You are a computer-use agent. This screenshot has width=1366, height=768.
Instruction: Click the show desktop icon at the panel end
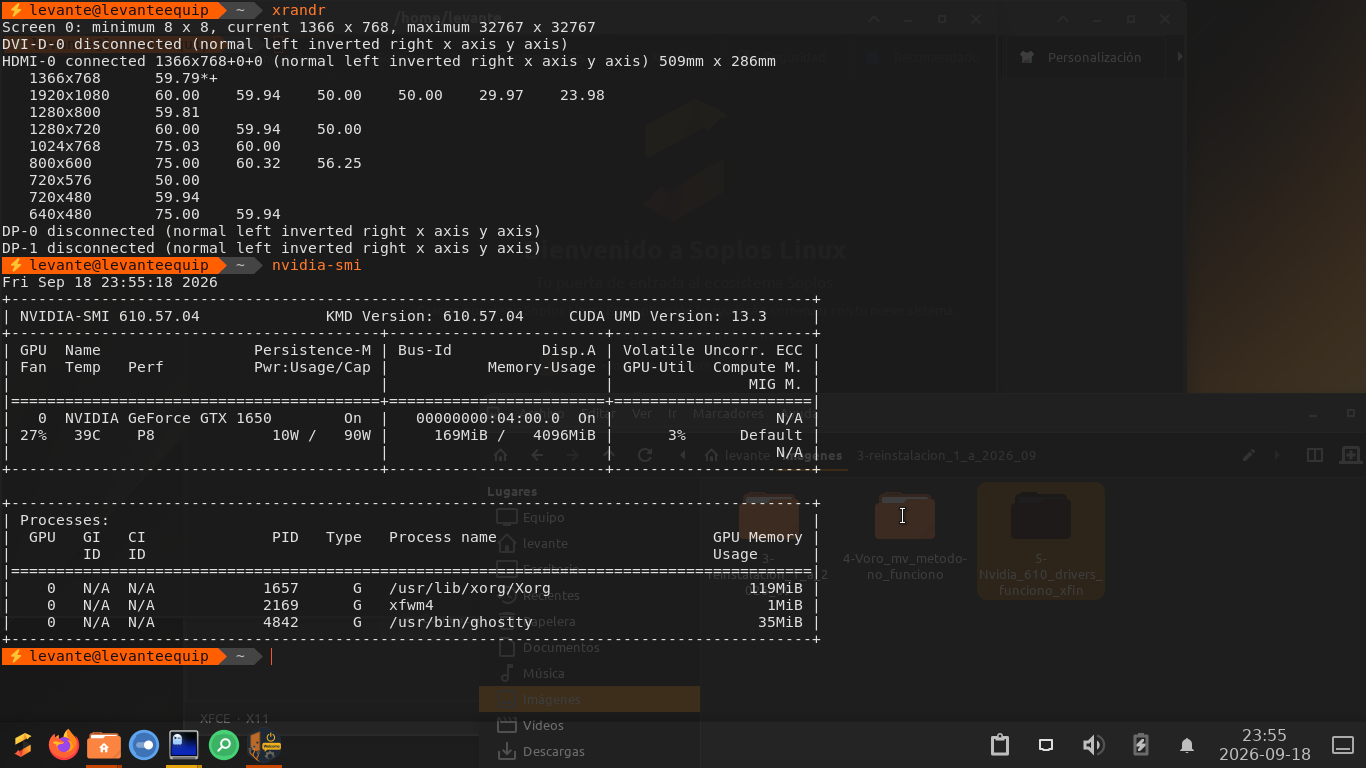point(1343,745)
